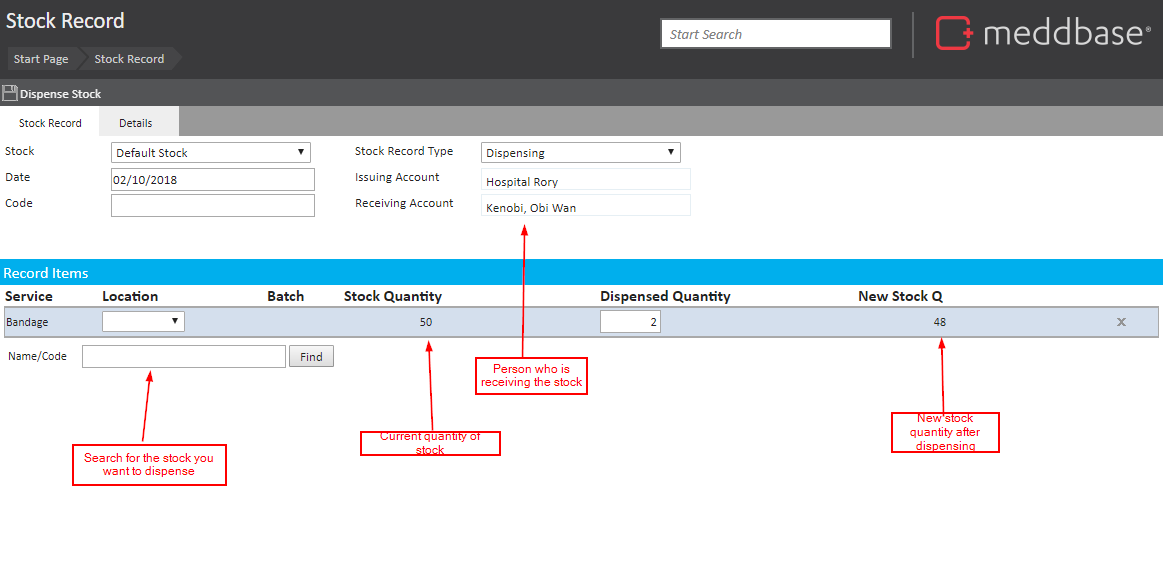Click the Stock Quantity column header
The width and height of the screenshot is (1163, 572).
pos(393,297)
